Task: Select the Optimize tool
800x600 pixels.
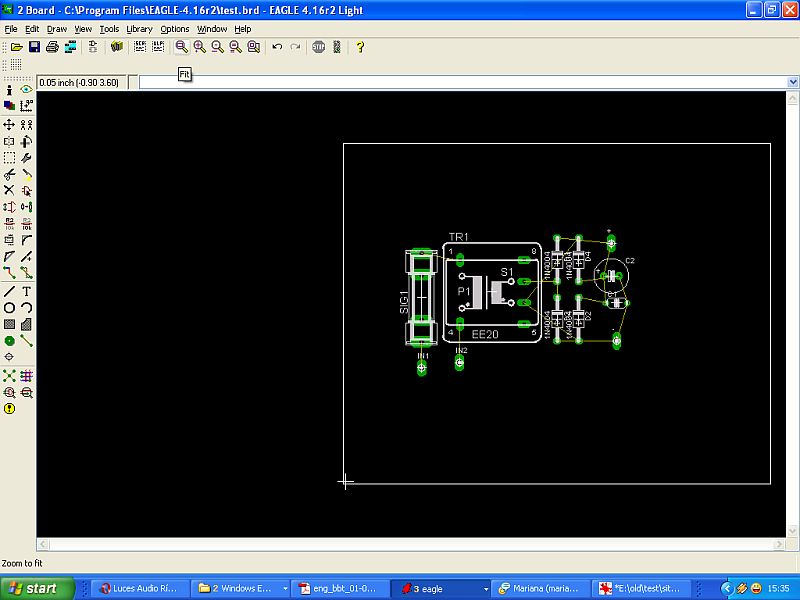Action: click(27, 257)
